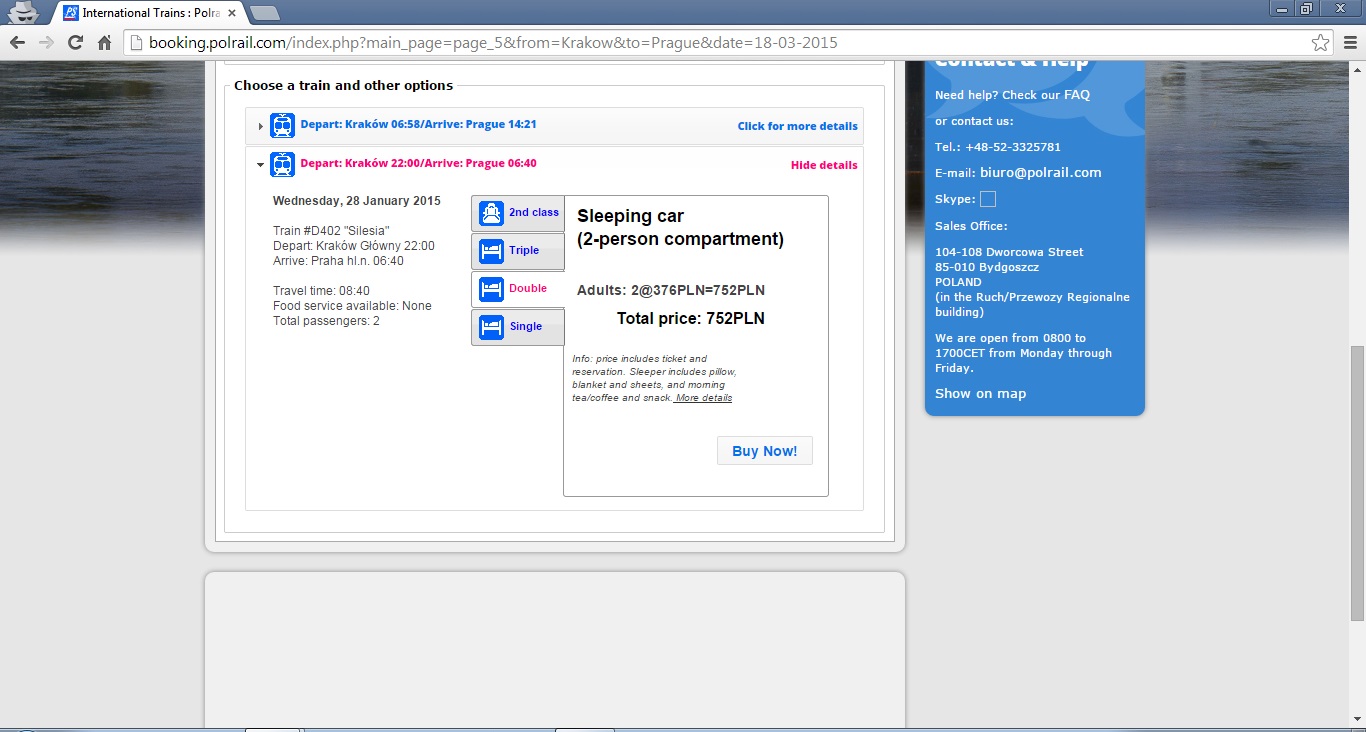The width and height of the screenshot is (1366, 732).
Task: Click the Train #D402 "Silesia" text
Action: (331, 231)
